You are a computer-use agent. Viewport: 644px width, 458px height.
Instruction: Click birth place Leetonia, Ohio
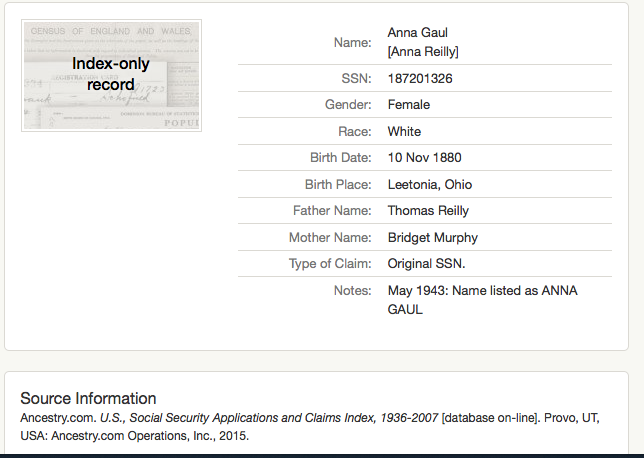(429, 185)
